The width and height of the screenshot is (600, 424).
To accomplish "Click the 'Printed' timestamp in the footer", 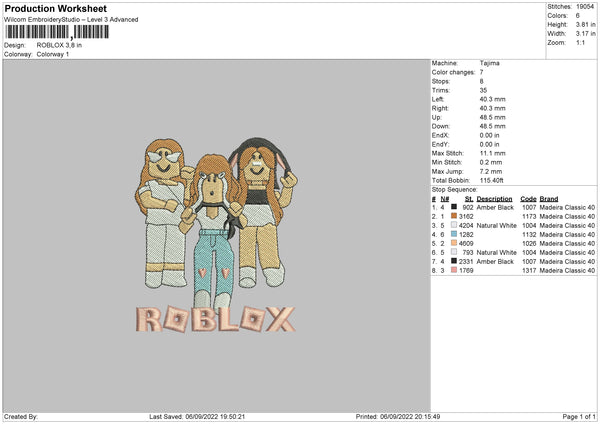I will click(x=398, y=416).
